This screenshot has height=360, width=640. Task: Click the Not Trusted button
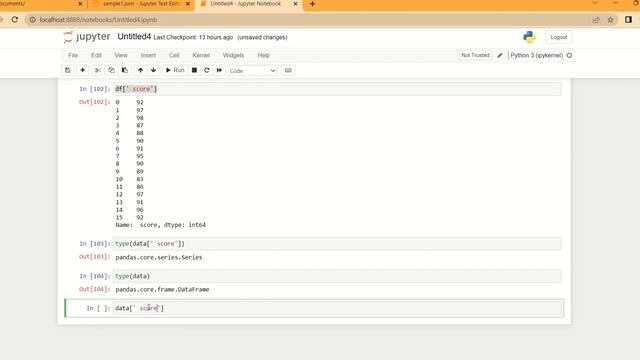tap(475, 55)
